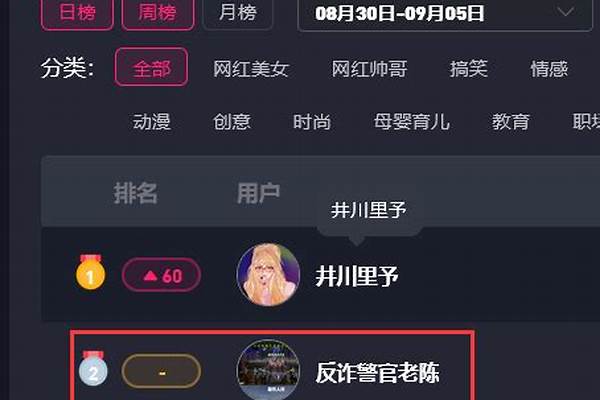
Task: Expand date selector chevron arrow
Action: point(565,12)
